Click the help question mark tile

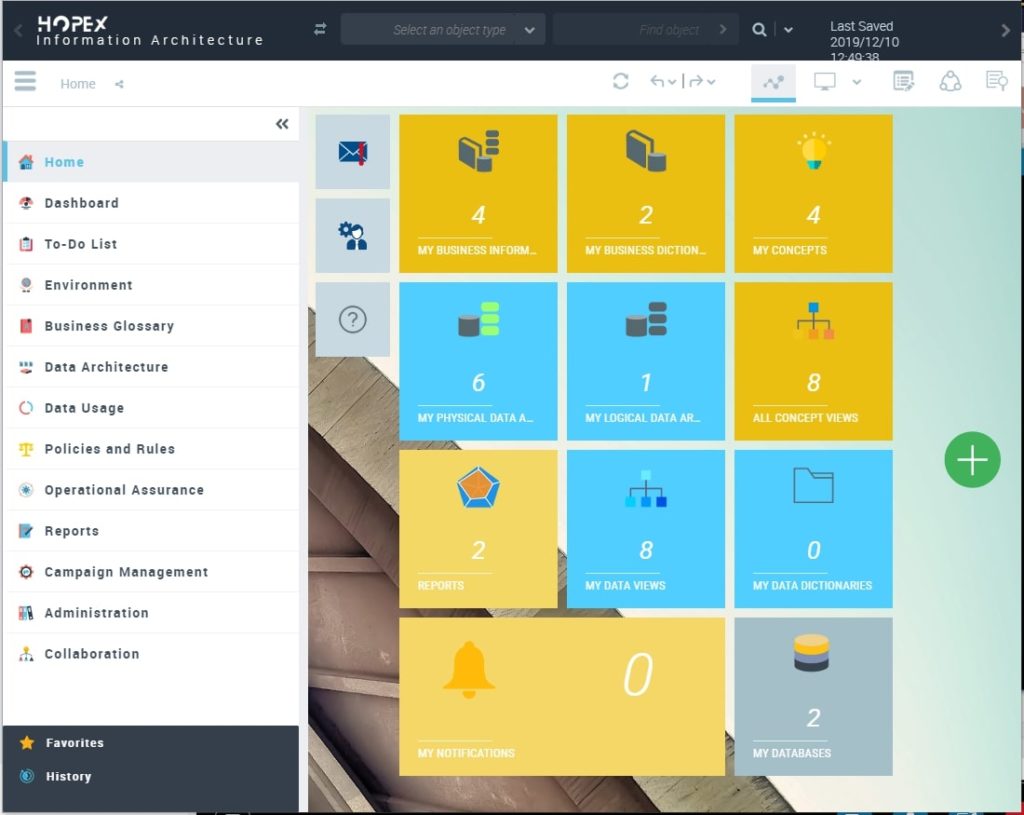click(352, 320)
